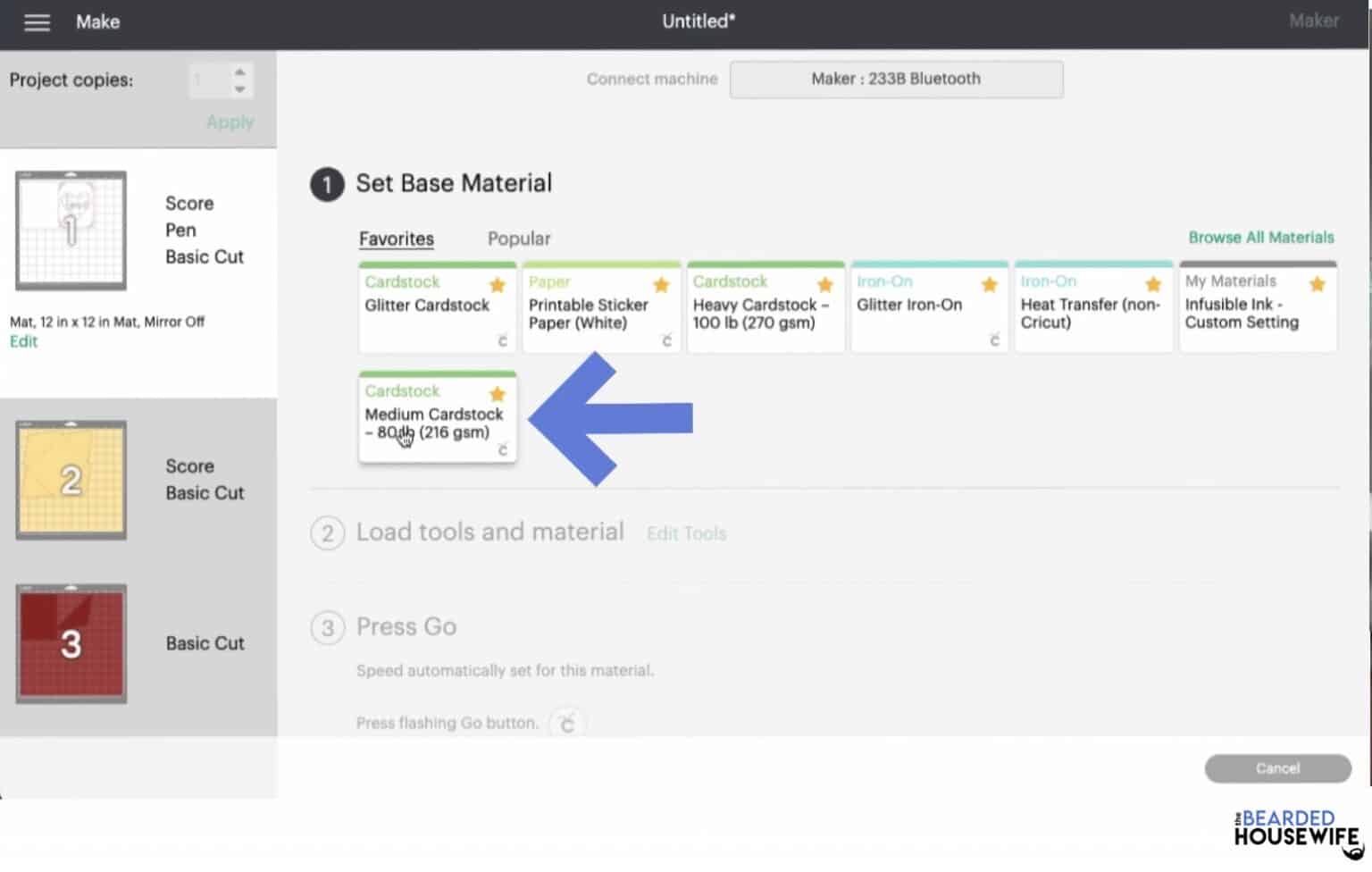
Task: Increase project copies with up arrow
Action: click(239, 72)
